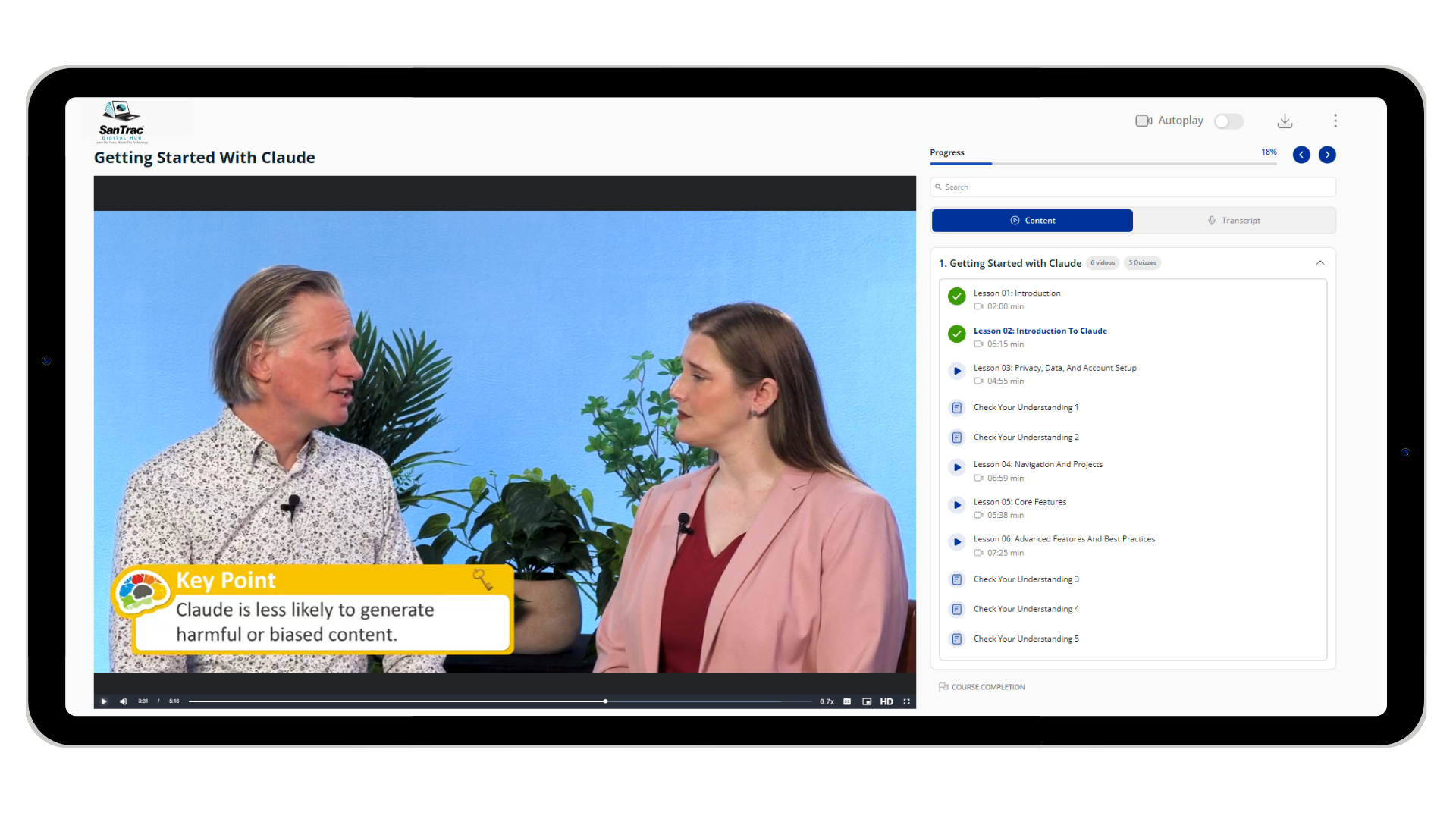Go to the next lesson arrow
The image size is (1456, 819).
pyautogui.click(x=1327, y=155)
